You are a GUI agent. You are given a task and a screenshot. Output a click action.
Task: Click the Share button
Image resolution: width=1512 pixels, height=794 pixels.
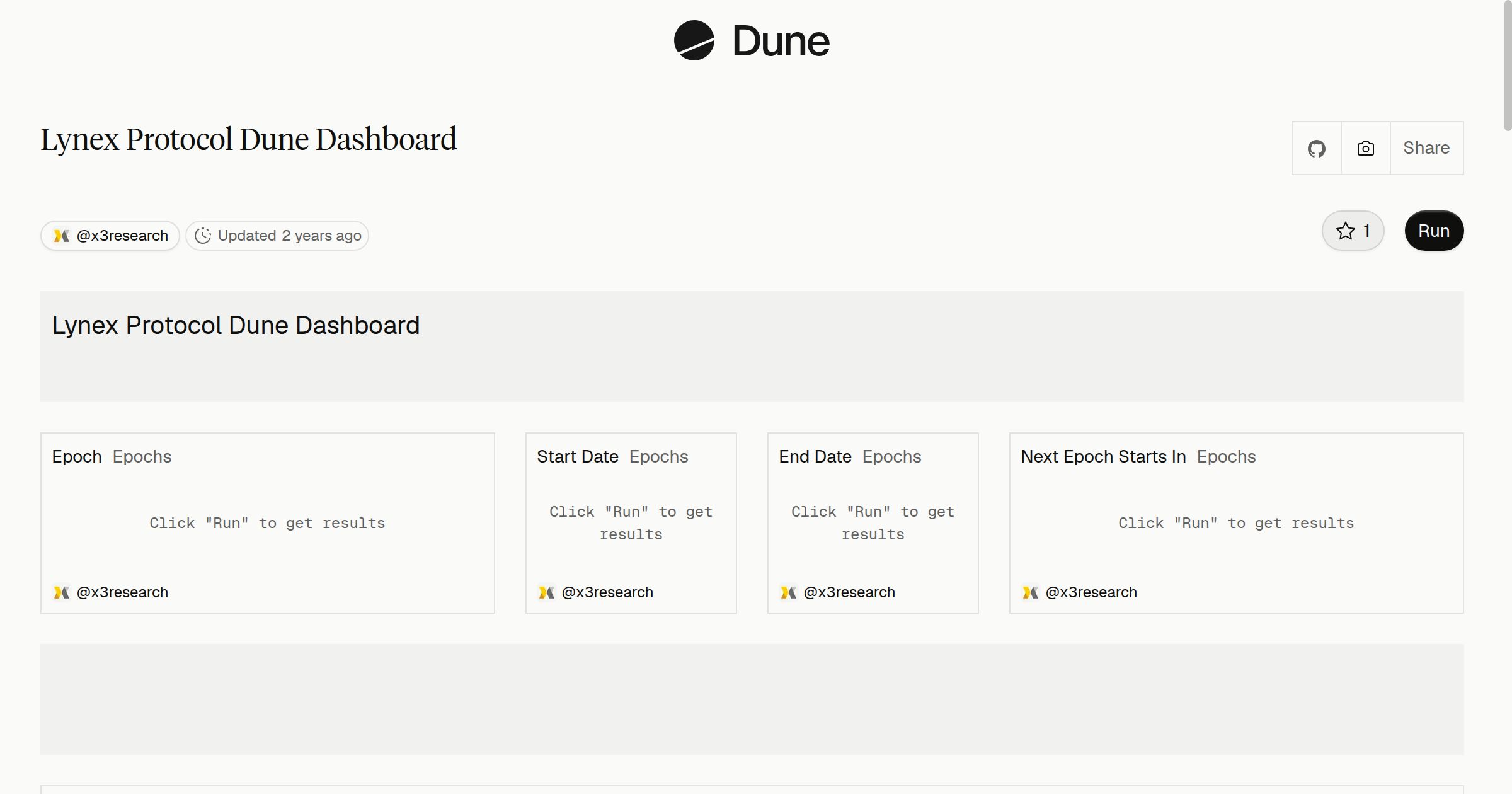[1426, 148]
